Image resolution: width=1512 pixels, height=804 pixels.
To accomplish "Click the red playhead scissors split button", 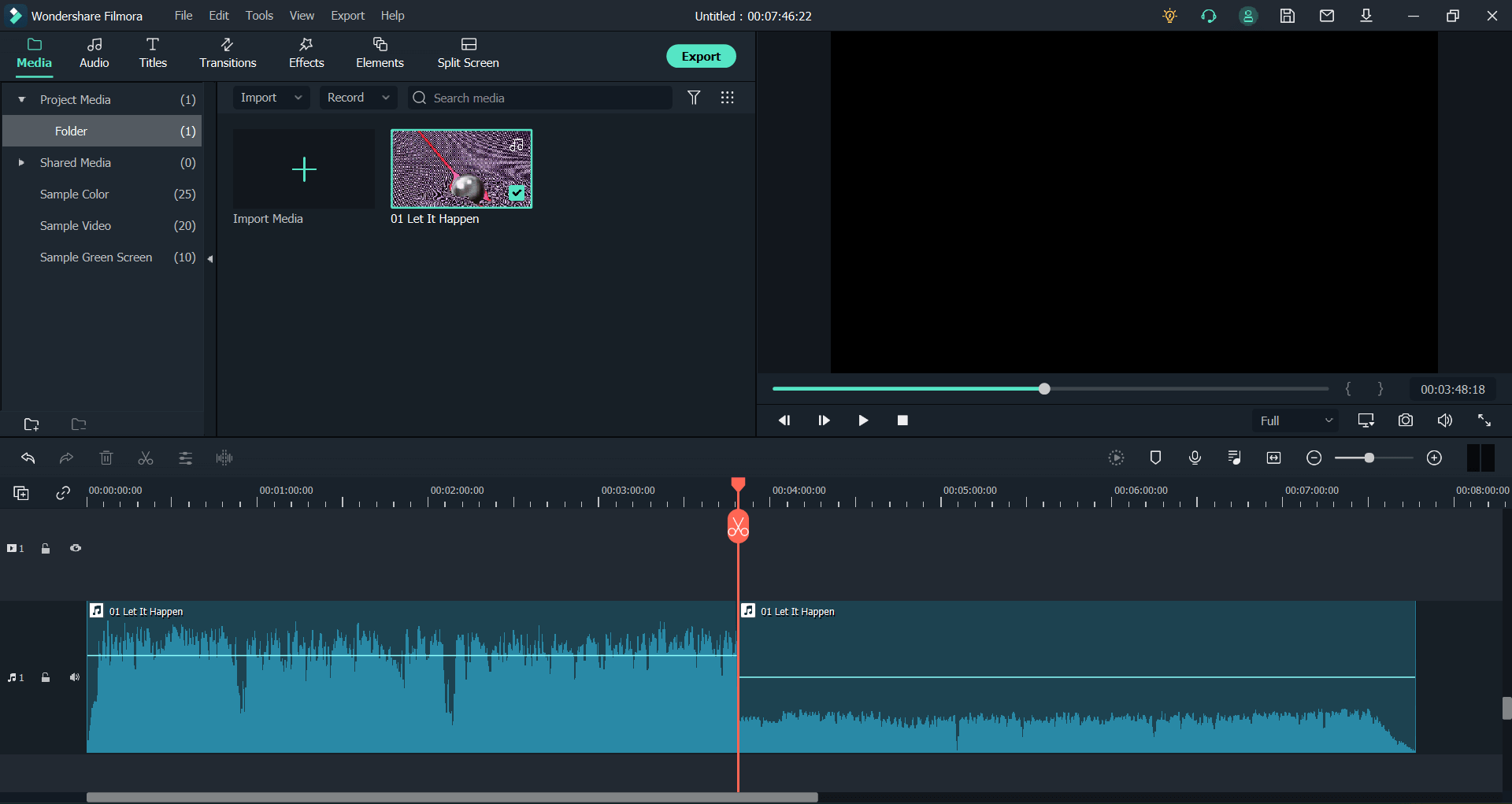I will coord(738,528).
